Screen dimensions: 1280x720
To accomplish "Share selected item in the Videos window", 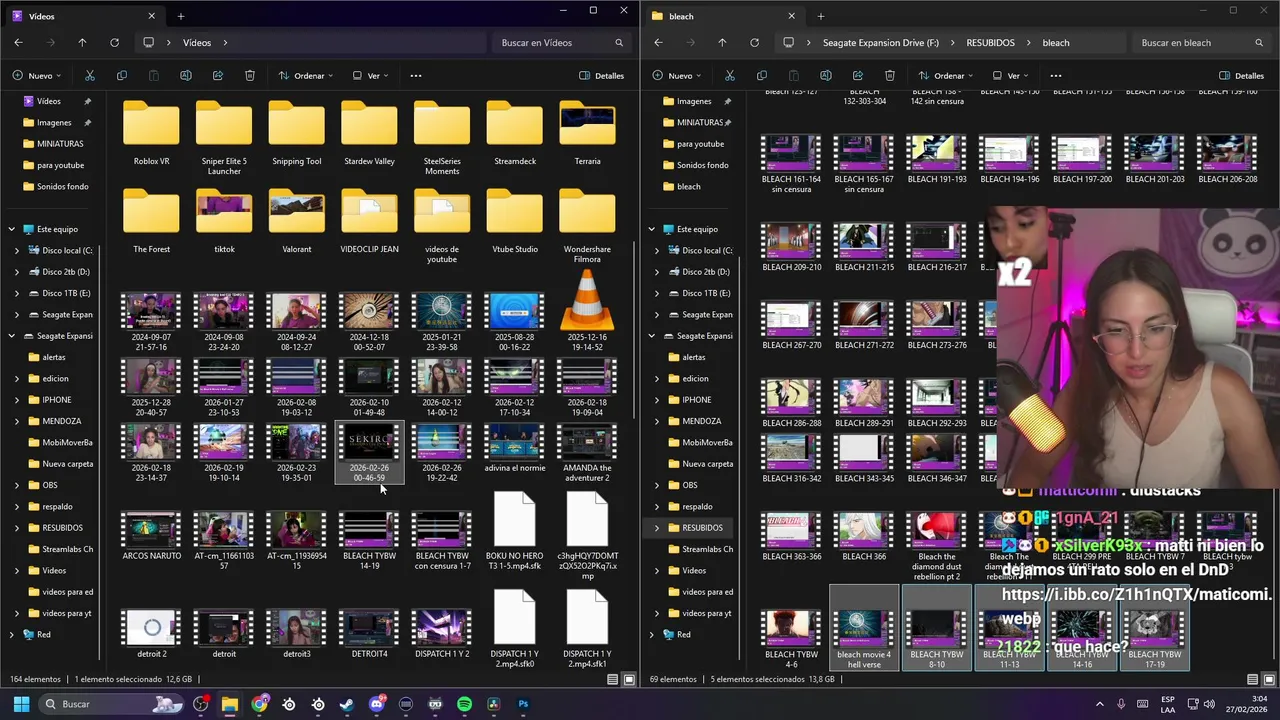I will [x=217, y=75].
